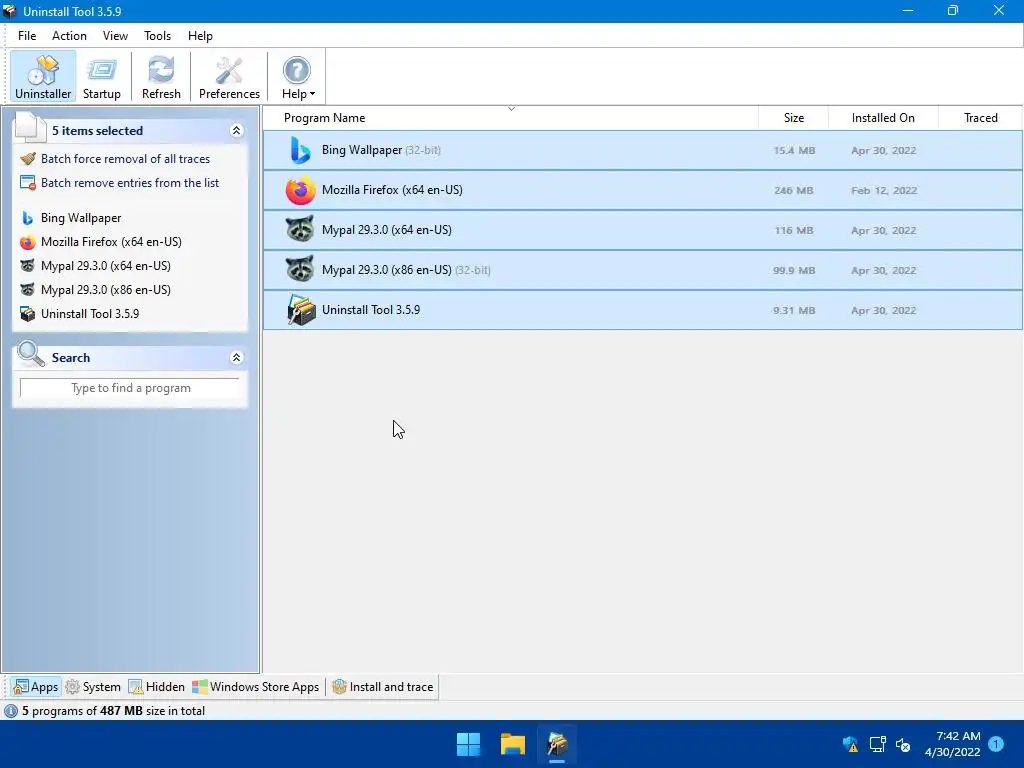Click the Bing icon in the sidebar list
The image size is (1024, 768).
pyautogui.click(x=27, y=217)
